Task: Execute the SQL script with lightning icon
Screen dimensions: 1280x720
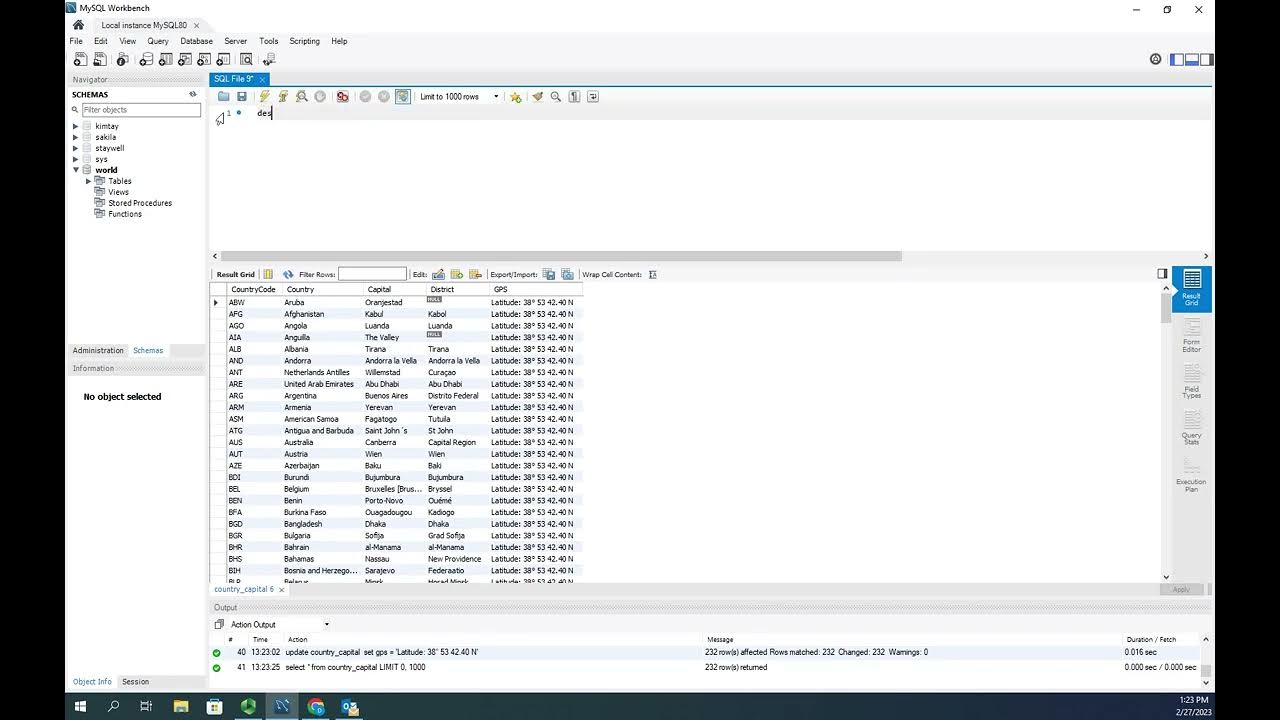Action: pyautogui.click(x=265, y=97)
